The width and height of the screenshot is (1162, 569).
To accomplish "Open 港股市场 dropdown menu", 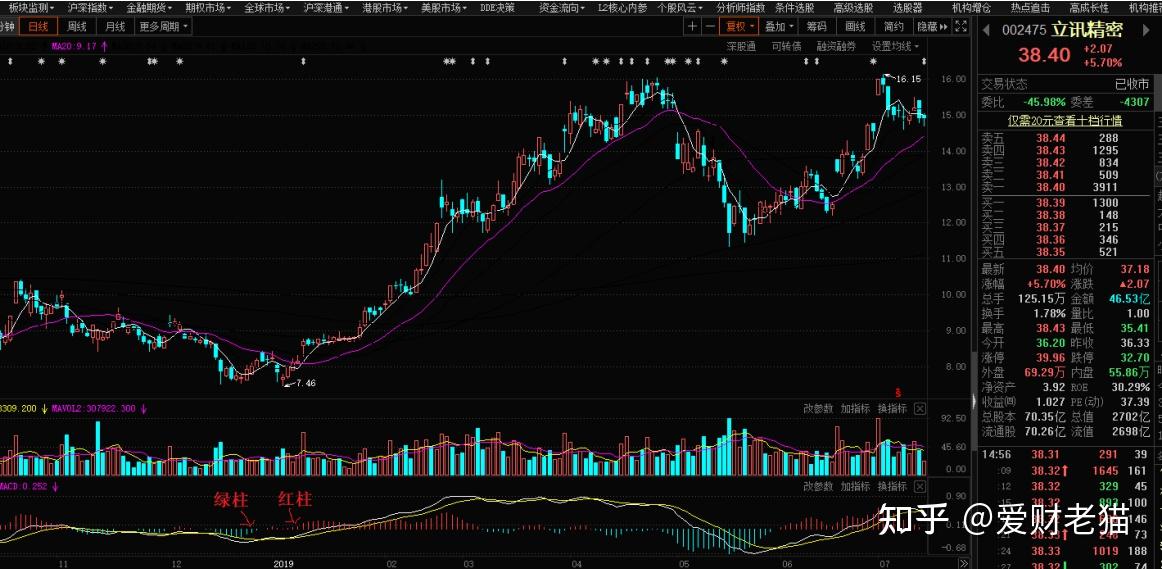I will coord(386,8).
